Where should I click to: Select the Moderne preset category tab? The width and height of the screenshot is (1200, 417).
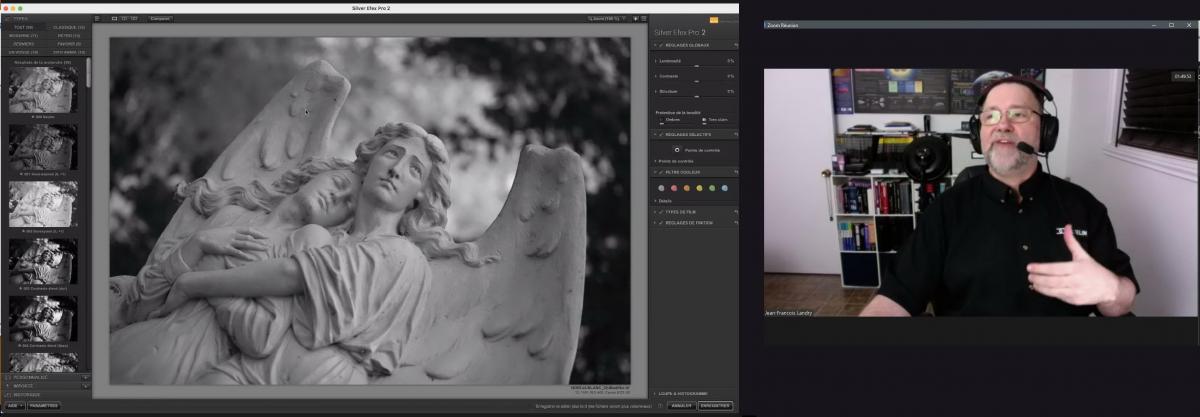coord(21,35)
